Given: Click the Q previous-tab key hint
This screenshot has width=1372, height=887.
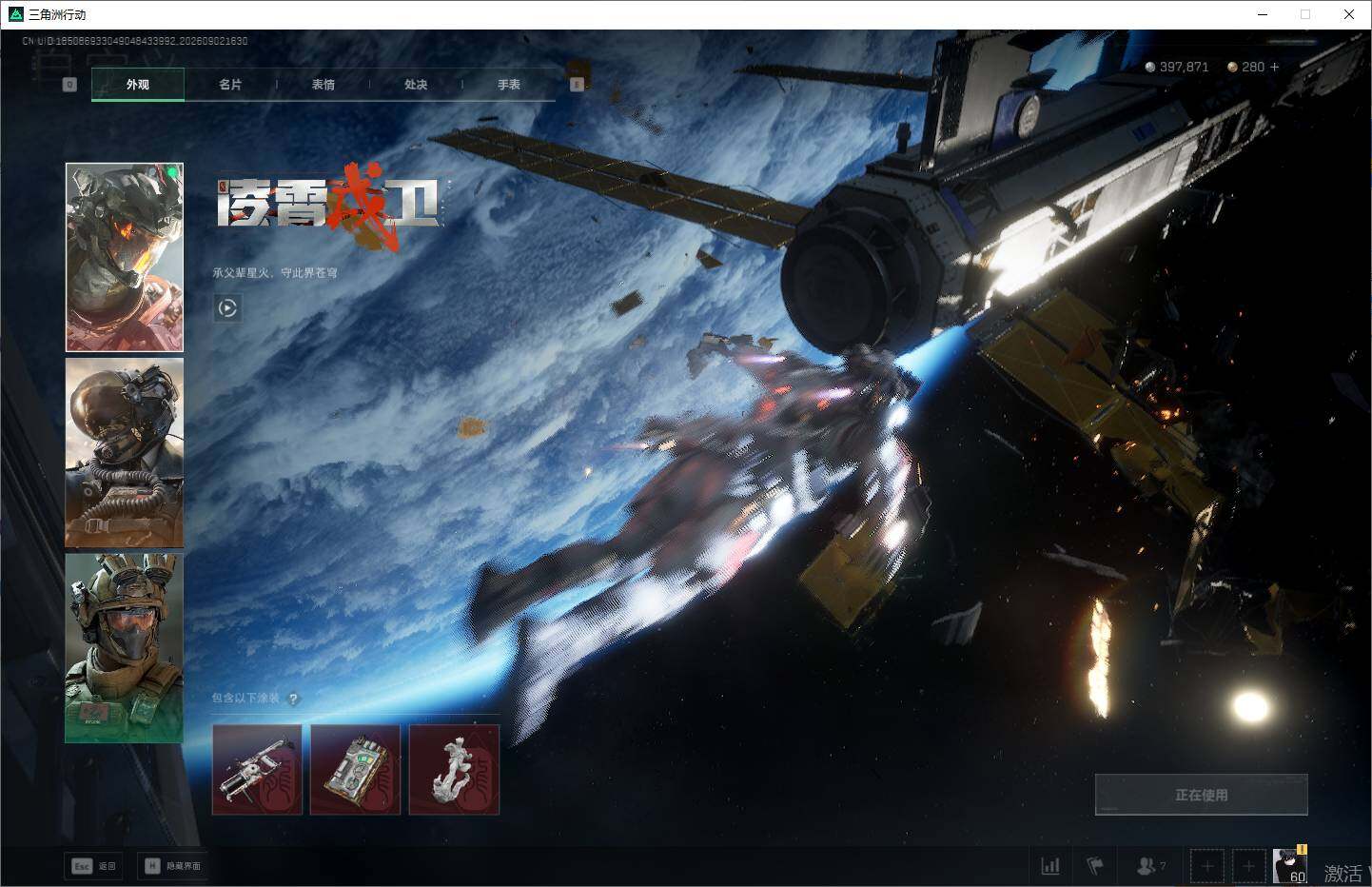Looking at the screenshot, I should pyautogui.click(x=69, y=85).
